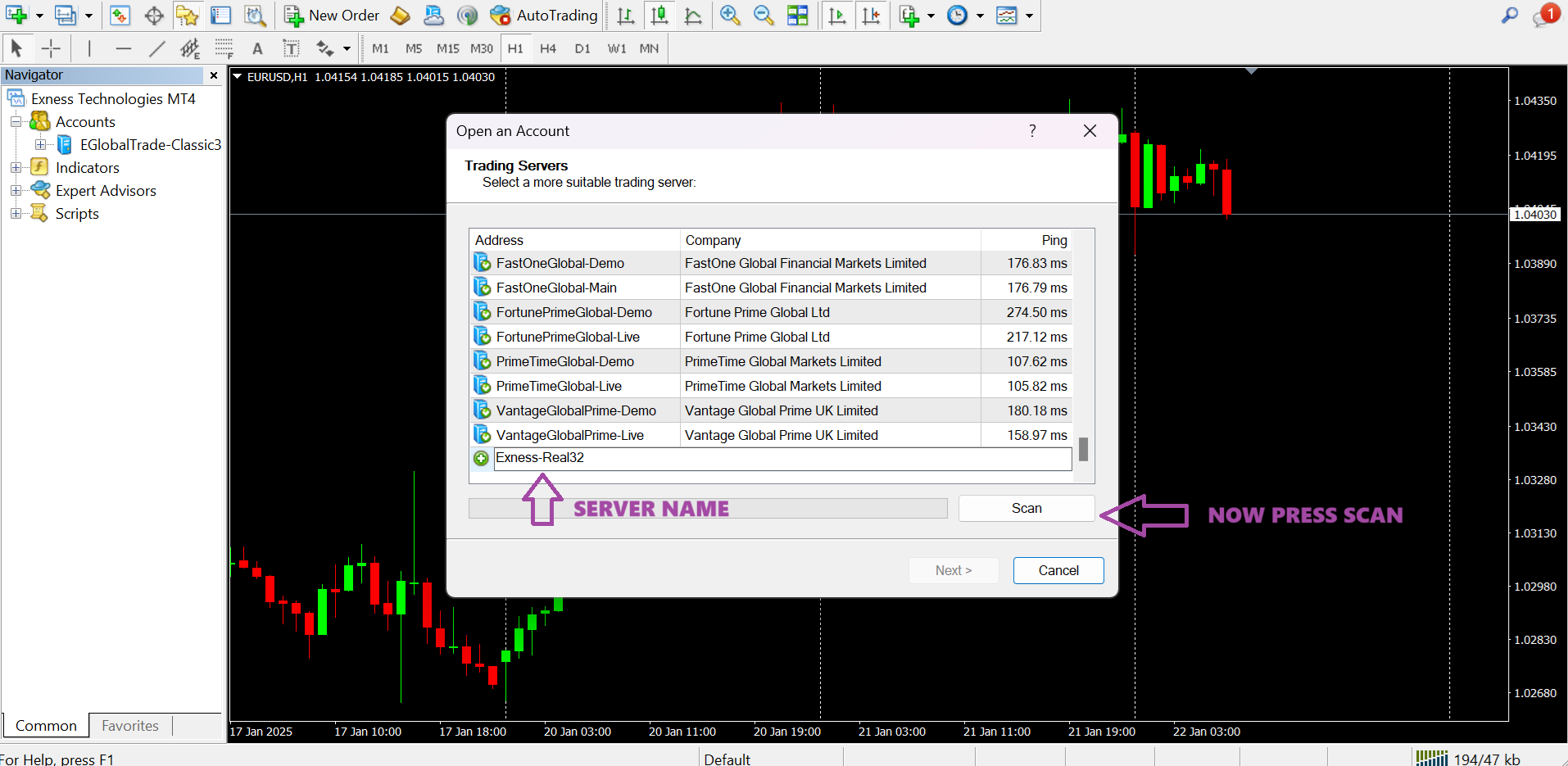
Task: Click the signals radio icon
Action: click(x=467, y=15)
